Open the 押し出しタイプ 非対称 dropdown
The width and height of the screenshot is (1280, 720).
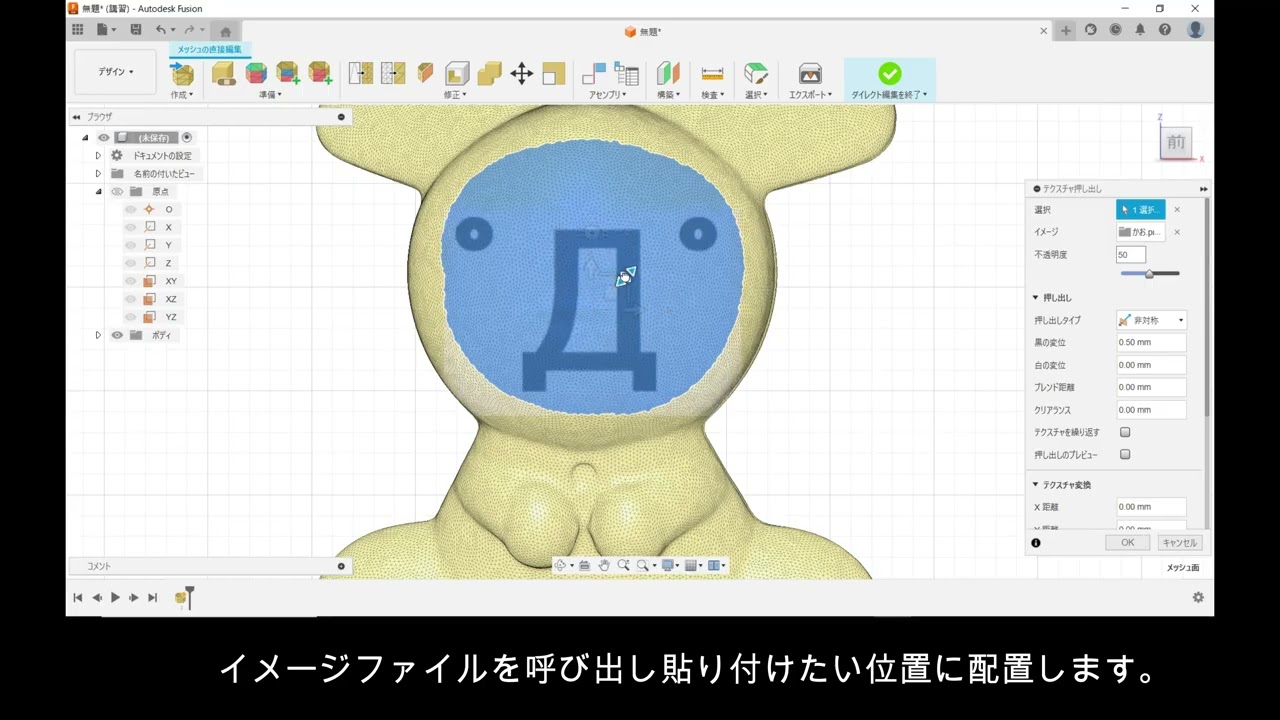pos(1151,320)
